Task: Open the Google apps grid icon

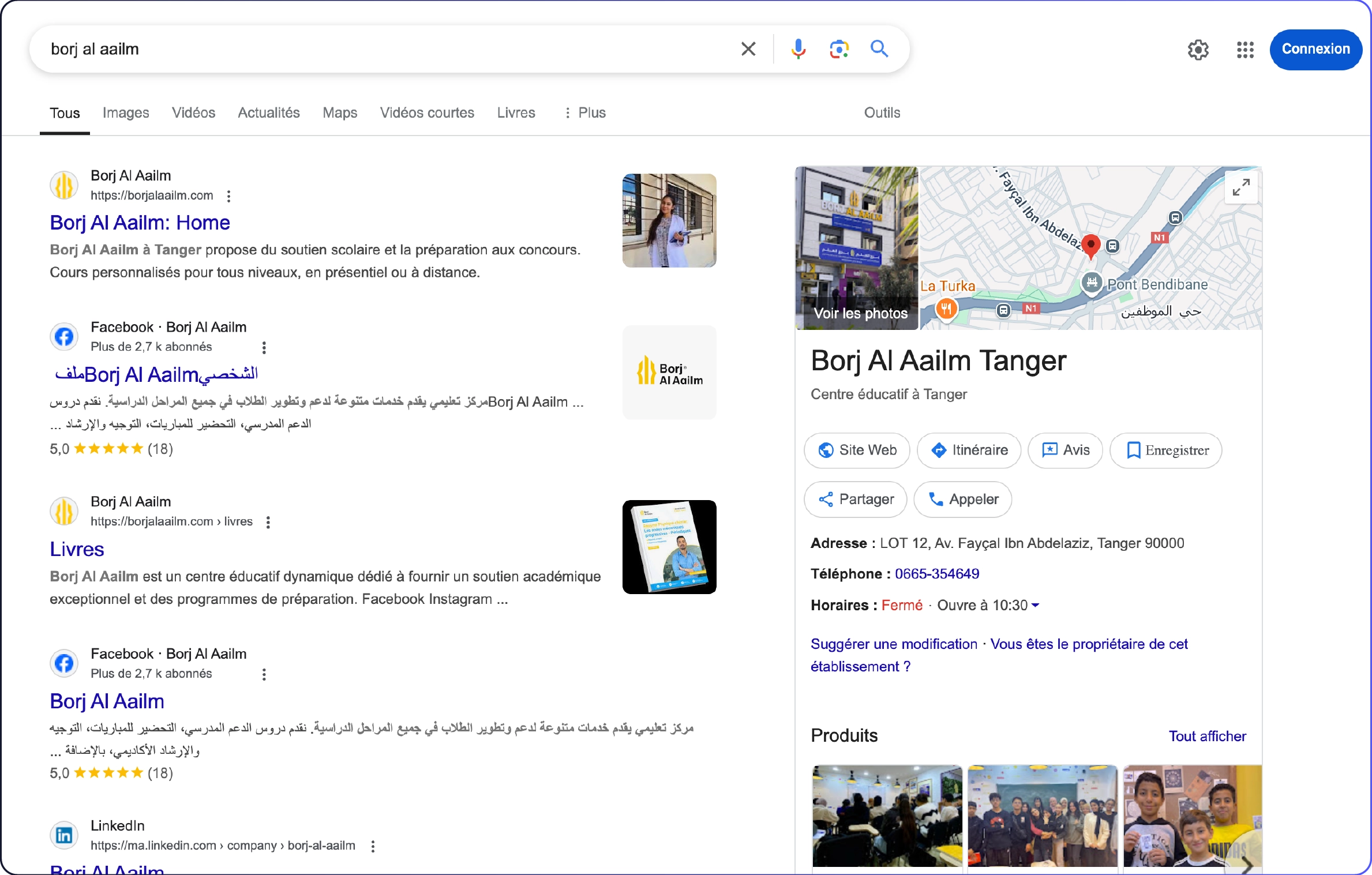Action: tap(1245, 50)
